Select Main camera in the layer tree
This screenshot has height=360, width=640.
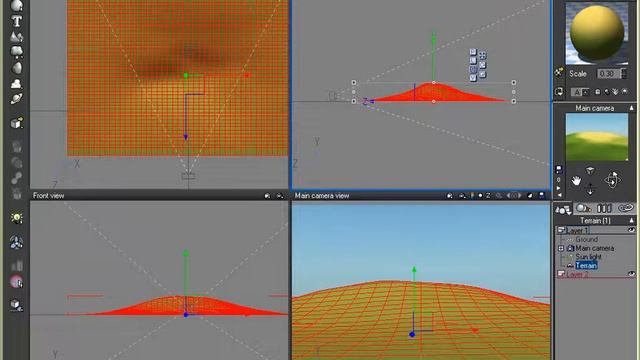coord(595,248)
